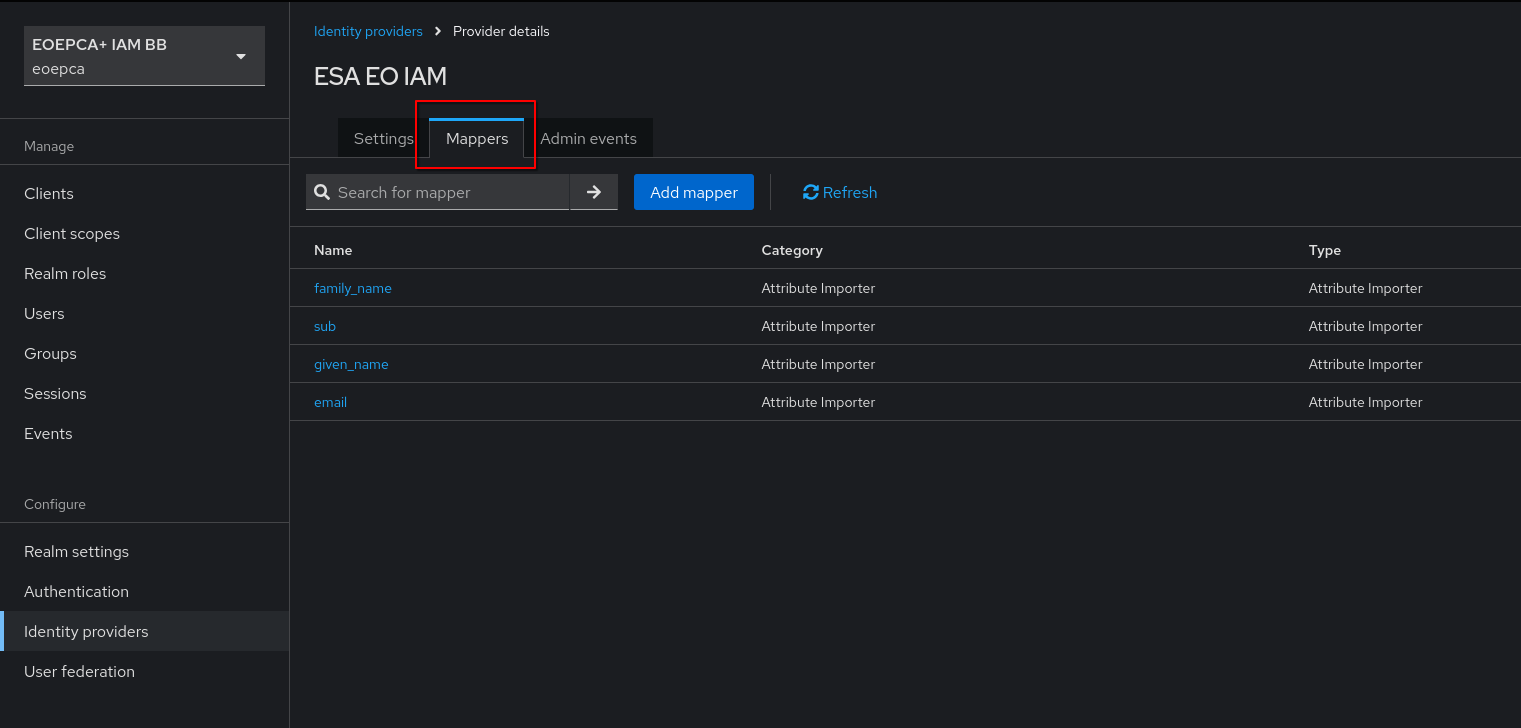Switch to the Settings tab
This screenshot has width=1521, height=728.
383,139
